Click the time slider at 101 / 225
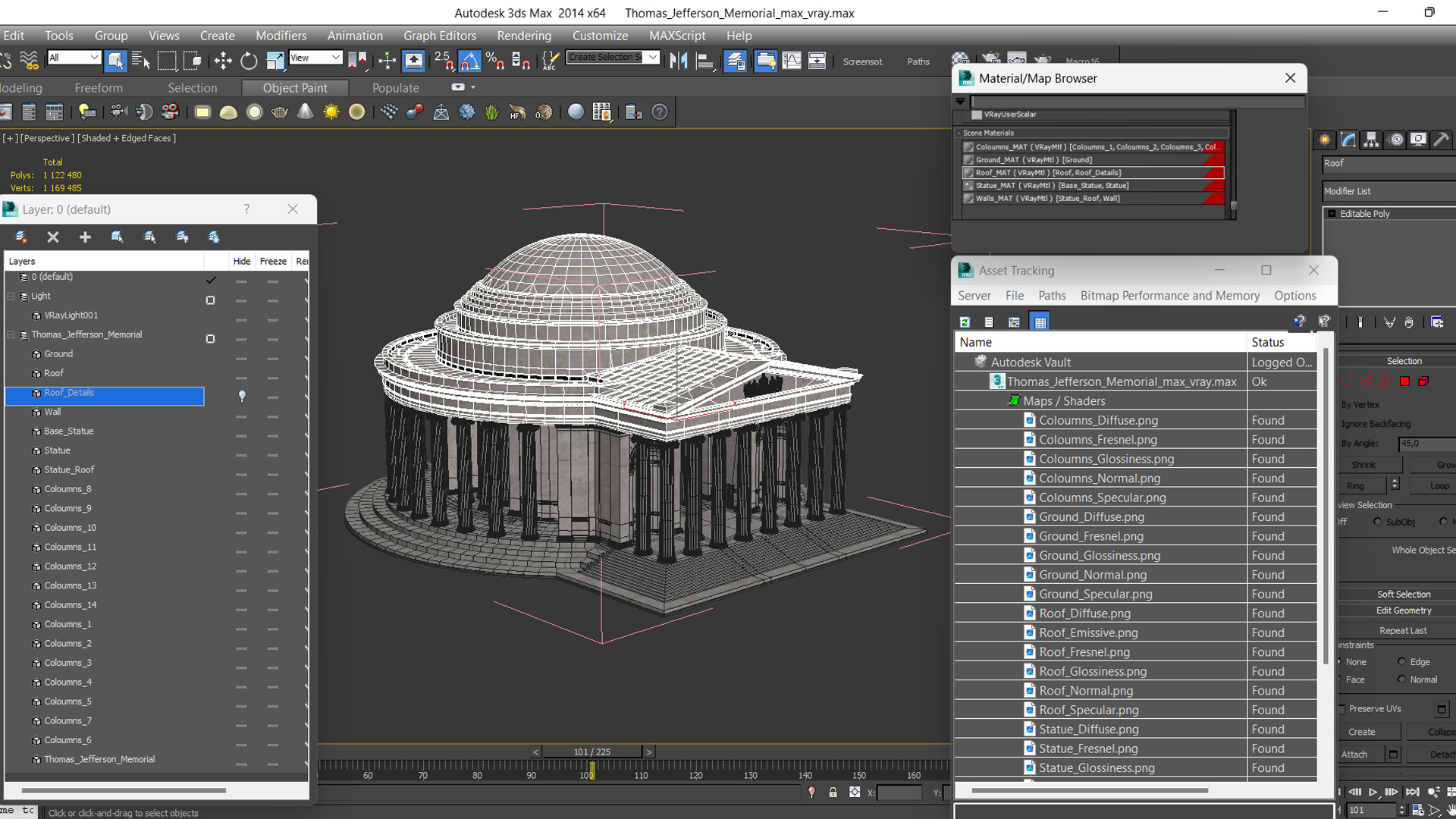 (591, 752)
